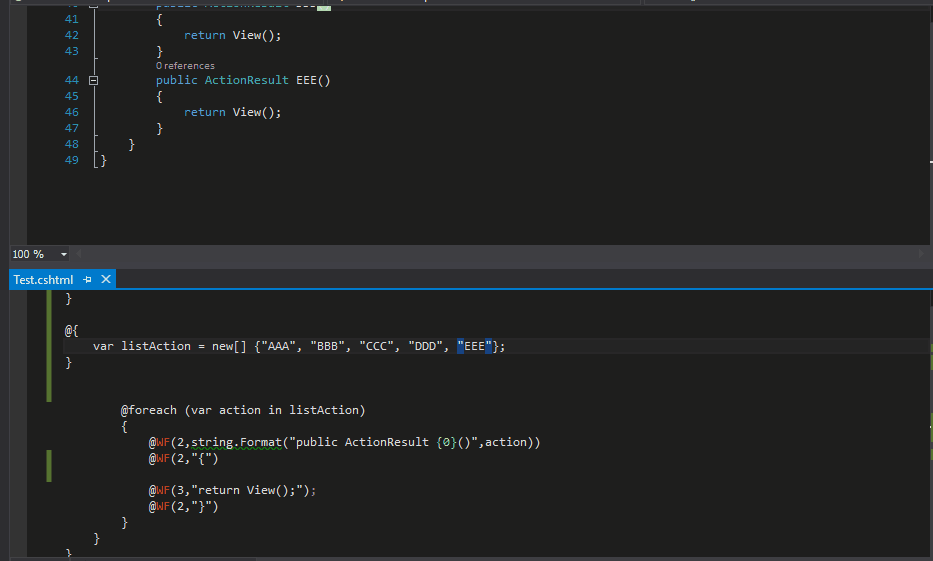The height and width of the screenshot is (561, 933).
Task: Click the left horizontal scroll arrow
Action: point(79,254)
